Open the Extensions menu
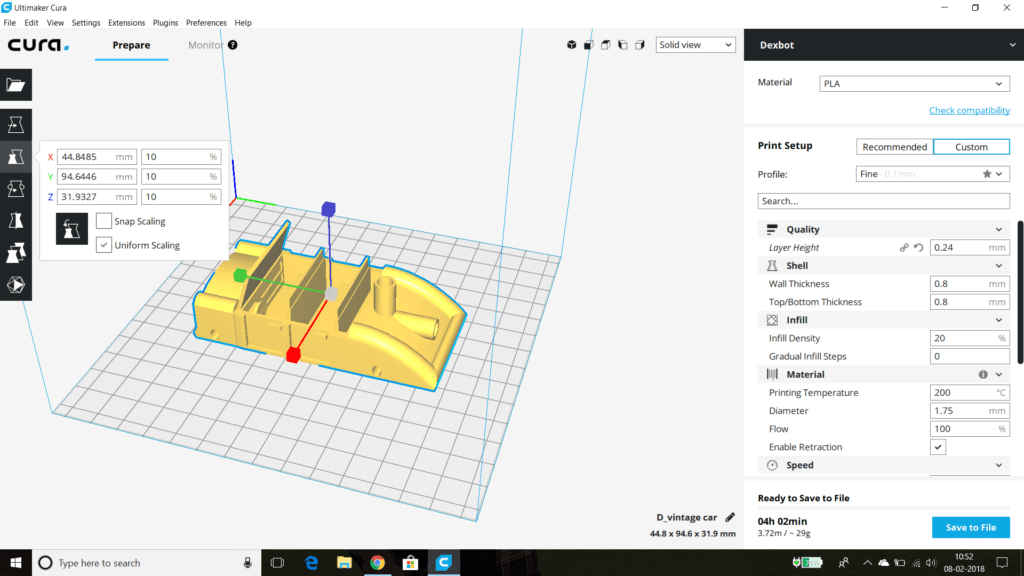1024x576 pixels. [x=126, y=22]
